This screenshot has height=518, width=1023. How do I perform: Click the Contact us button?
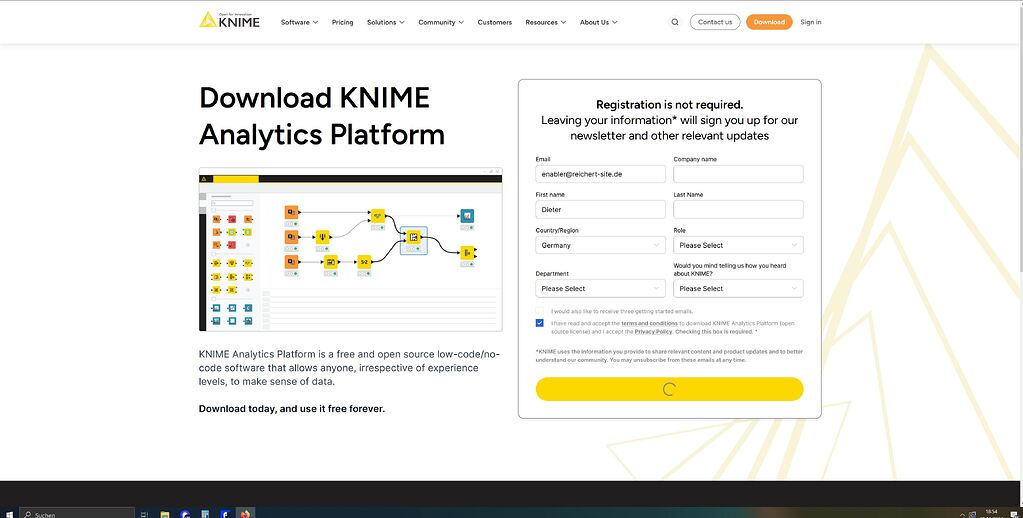click(715, 22)
